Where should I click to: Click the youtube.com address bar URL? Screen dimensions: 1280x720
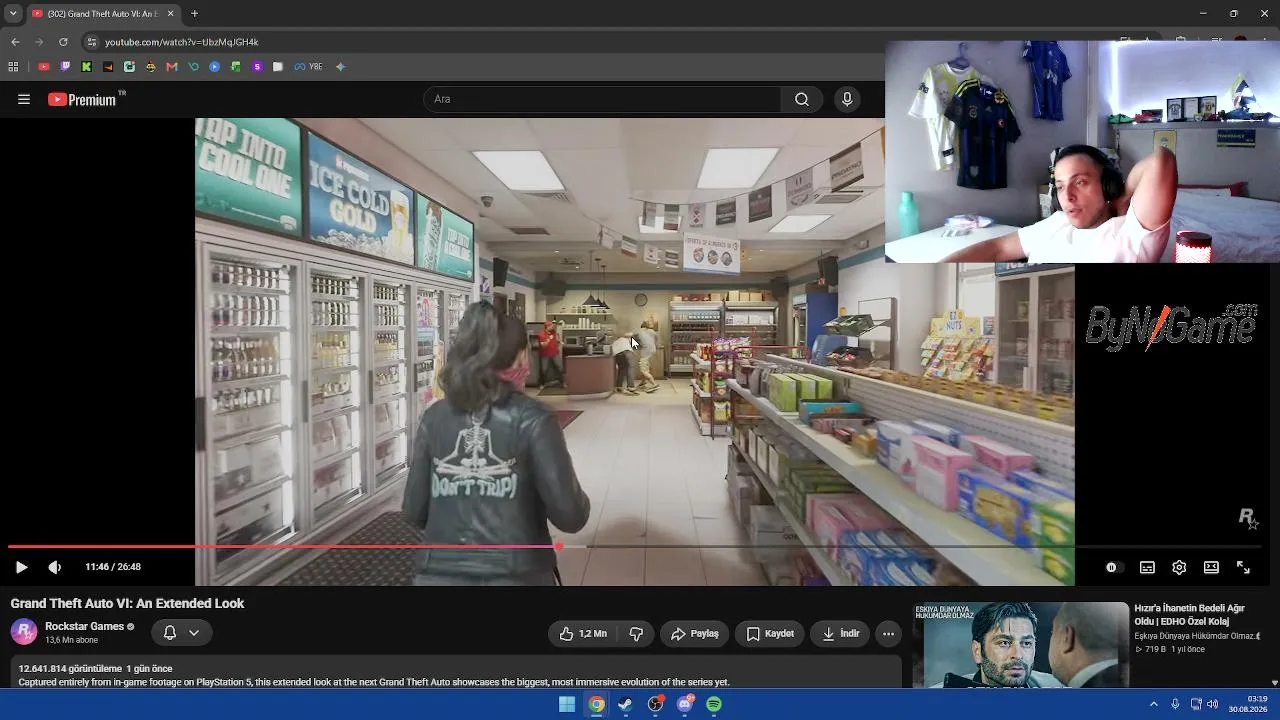[x=182, y=42]
